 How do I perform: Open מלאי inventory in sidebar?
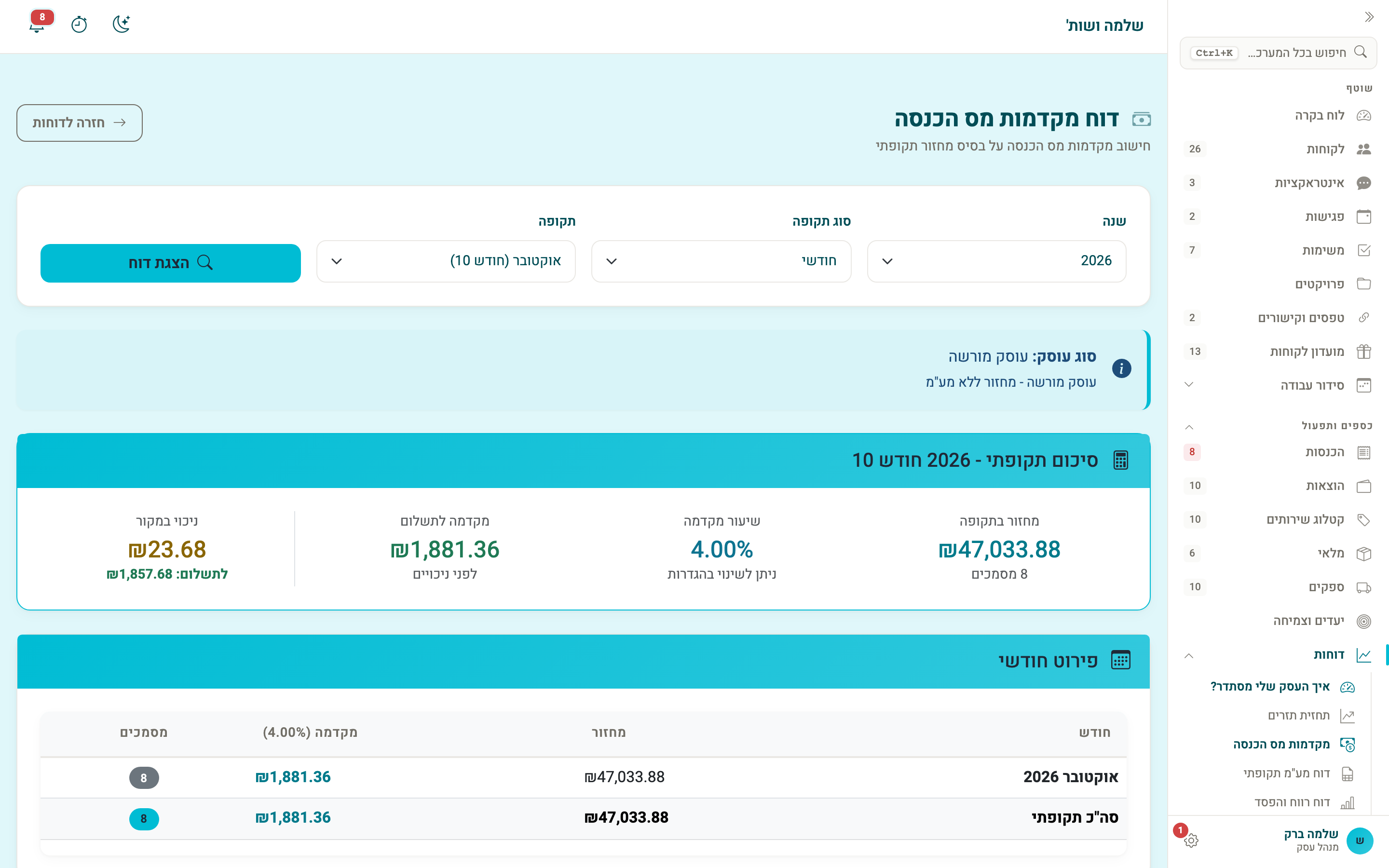pos(1278,554)
